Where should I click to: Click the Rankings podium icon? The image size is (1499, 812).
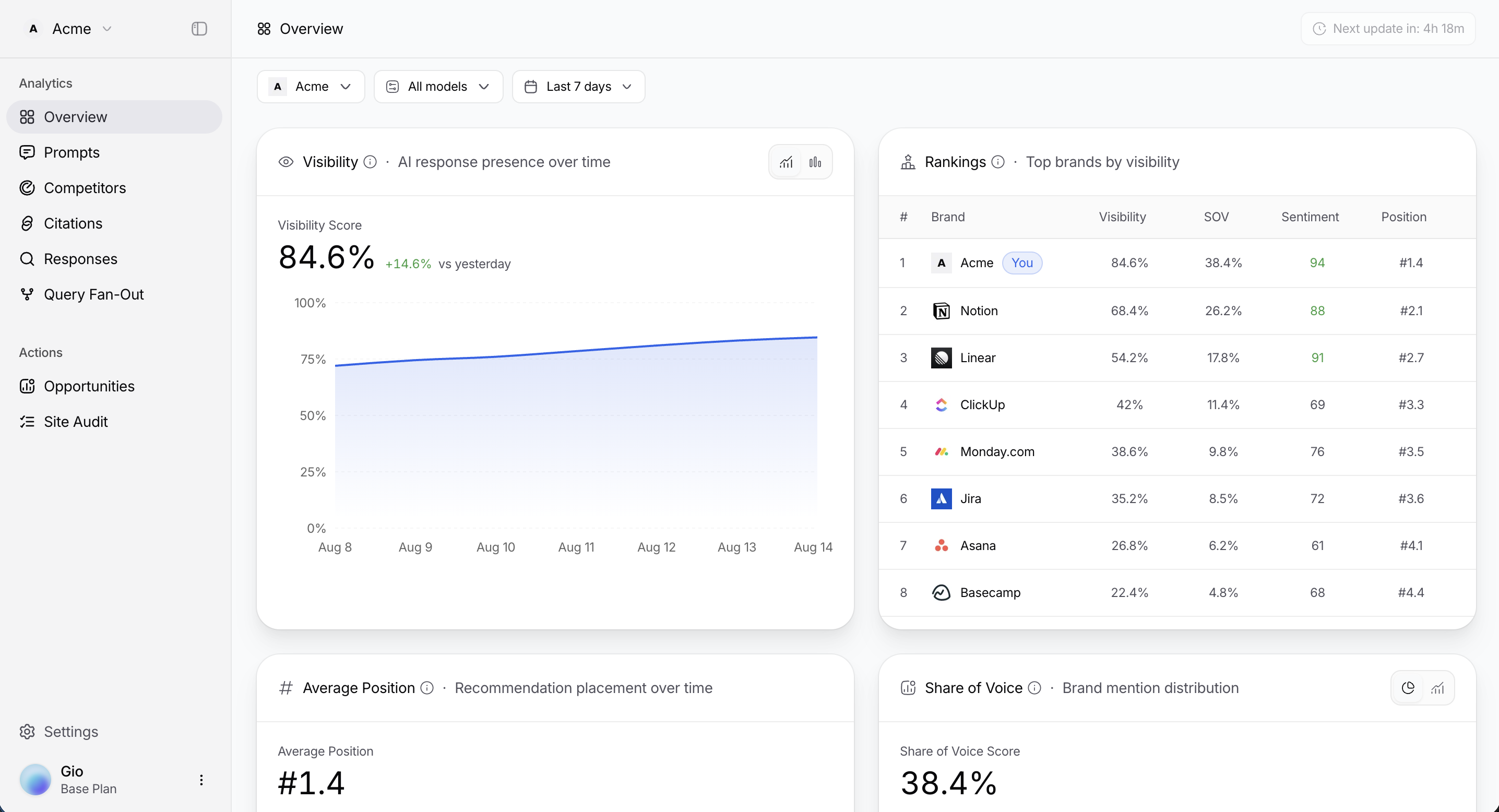(x=908, y=162)
